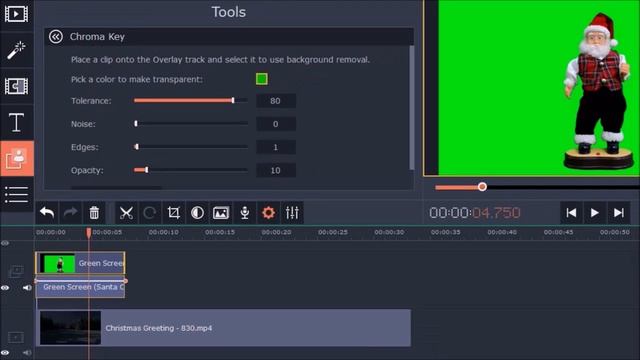Click green color swatch to pick transparent color

262,79
